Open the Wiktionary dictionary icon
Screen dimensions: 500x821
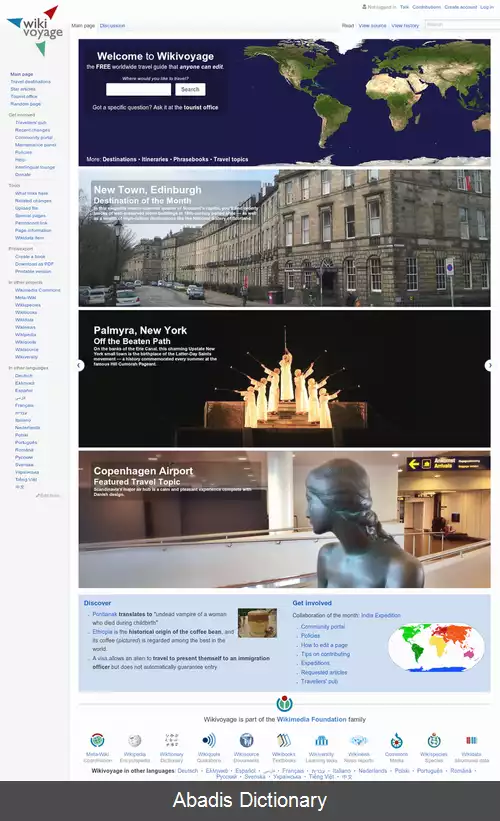click(172, 740)
